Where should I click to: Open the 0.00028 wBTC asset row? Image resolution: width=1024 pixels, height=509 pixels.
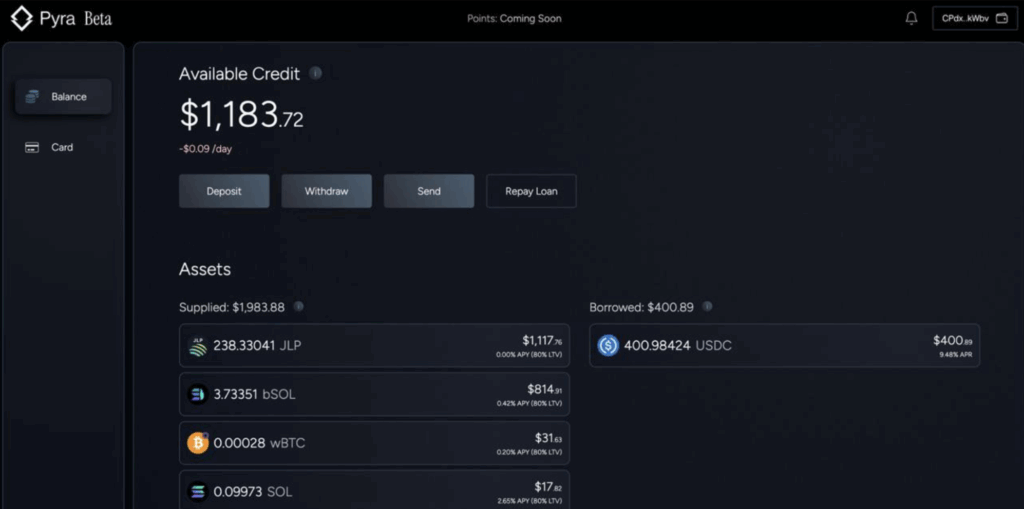(374, 443)
